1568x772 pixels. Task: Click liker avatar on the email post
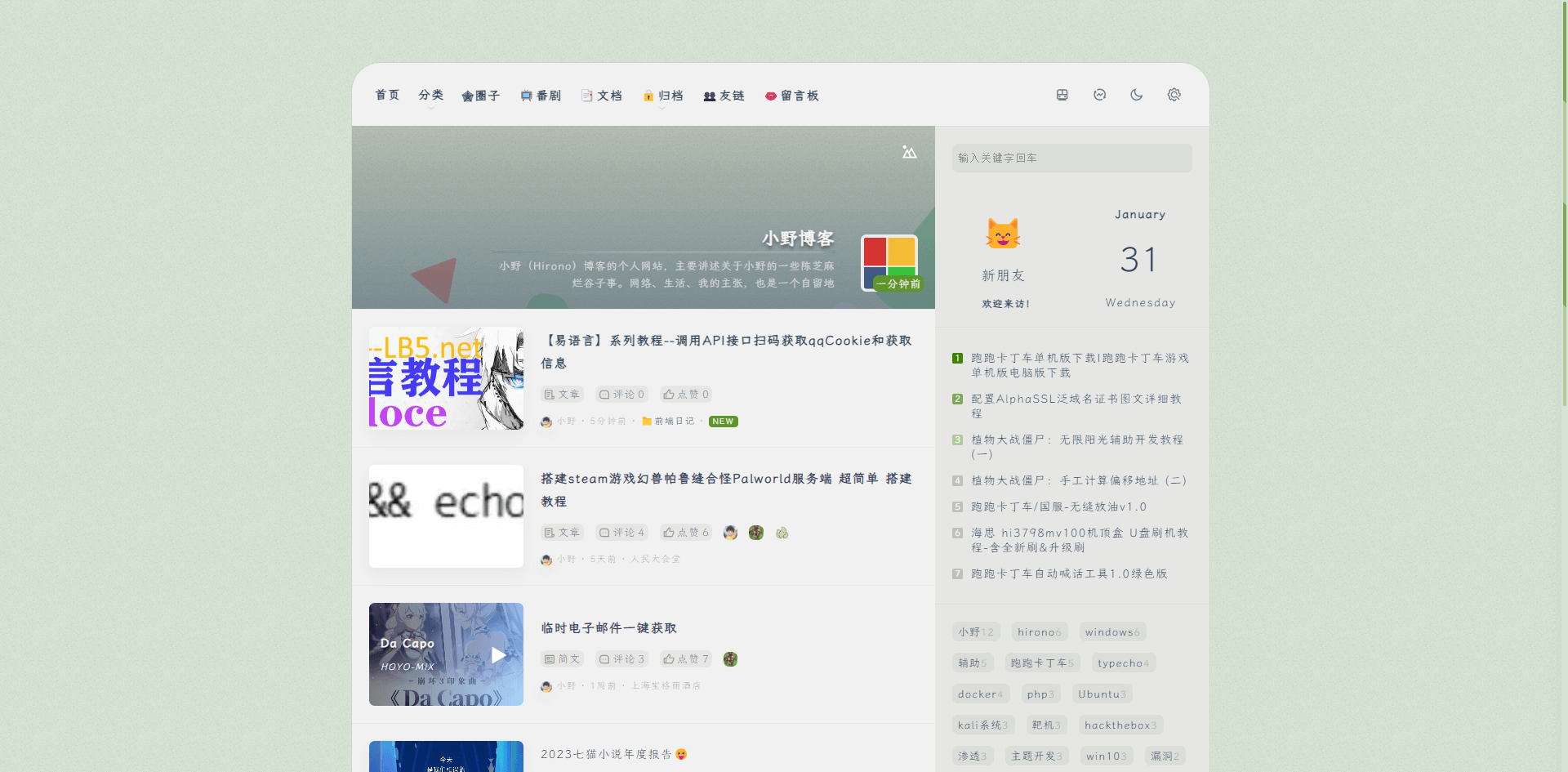click(730, 659)
